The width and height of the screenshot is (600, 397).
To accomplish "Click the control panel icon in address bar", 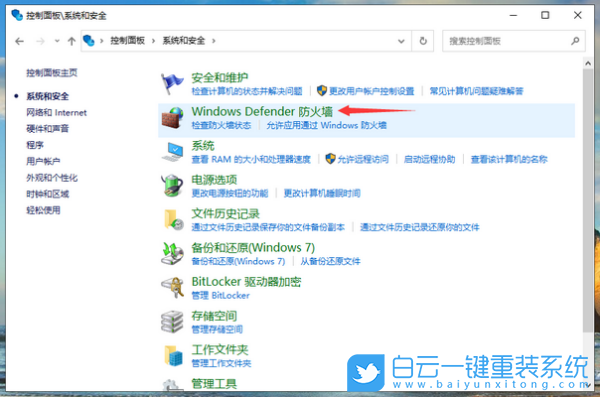I will (x=88, y=41).
